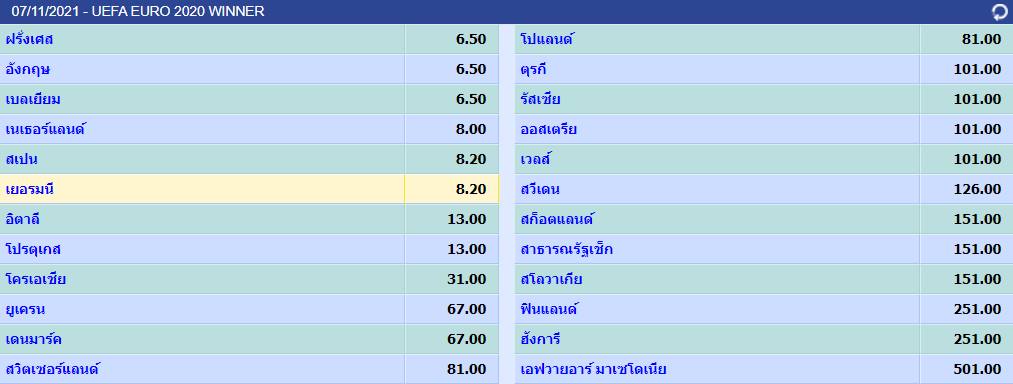Click the team name อิตาลี
1013x384 pixels.
(x=23, y=219)
